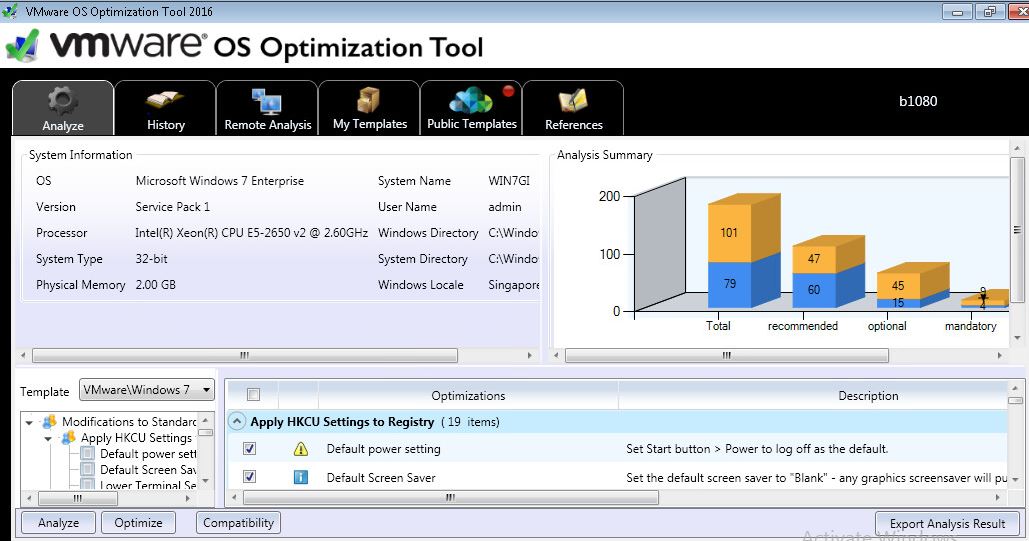Click the References notepad icon
This screenshot has height=541, width=1029.
pyautogui.click(x=573, y=101)
